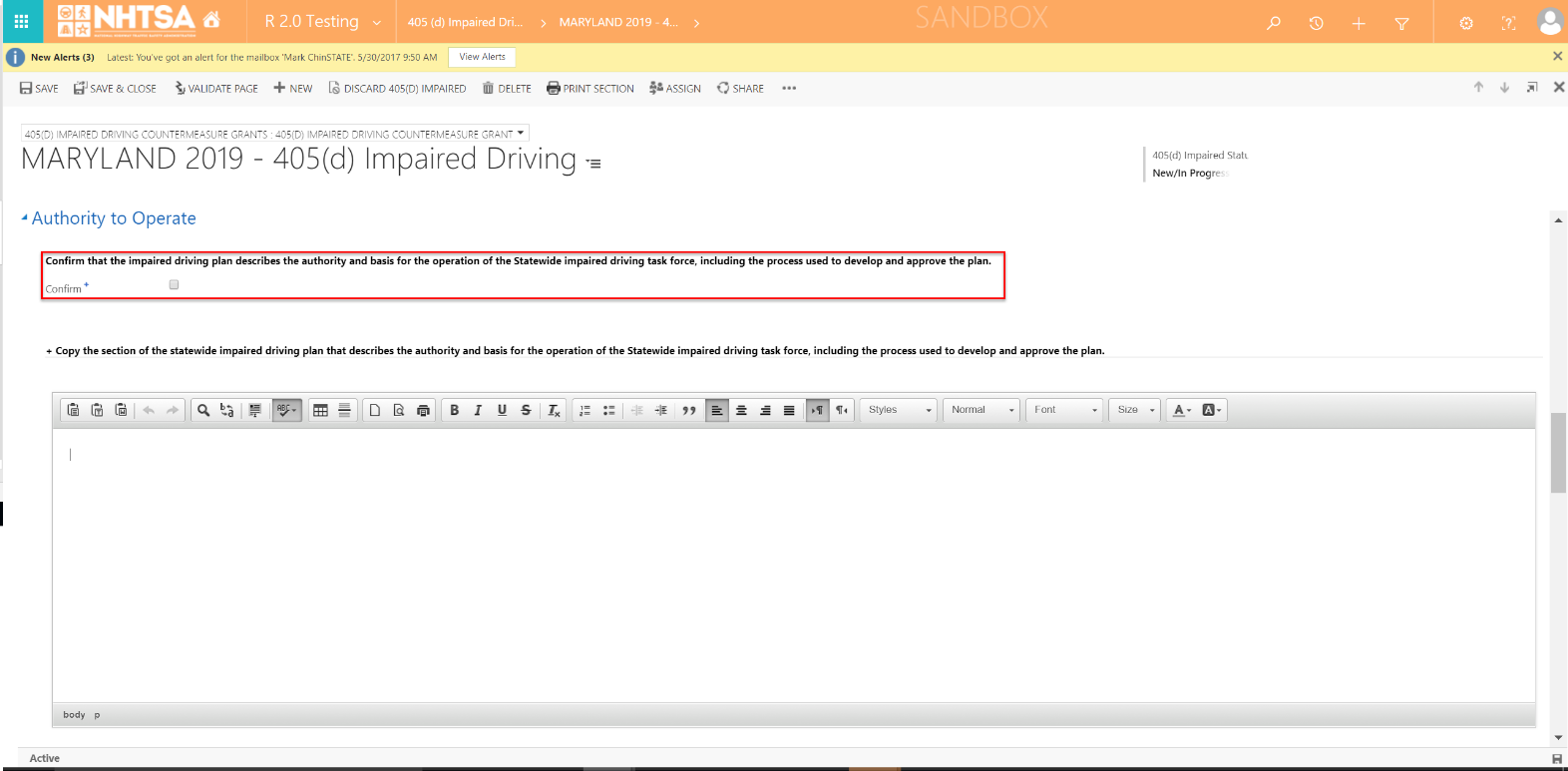1568x771 pixels.
Task: Apply italic formatting in the editor
Action: (x=478, y=410)
